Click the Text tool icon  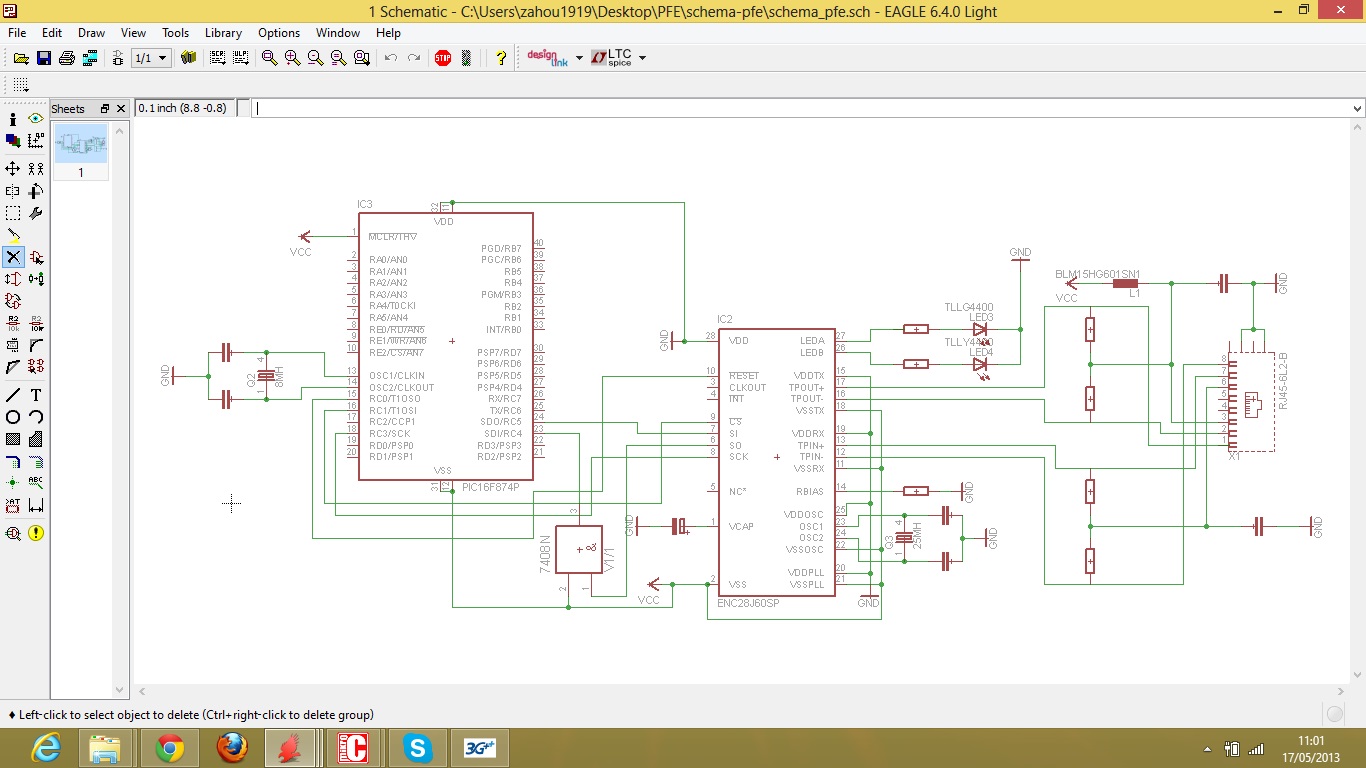tap(36, 395)
